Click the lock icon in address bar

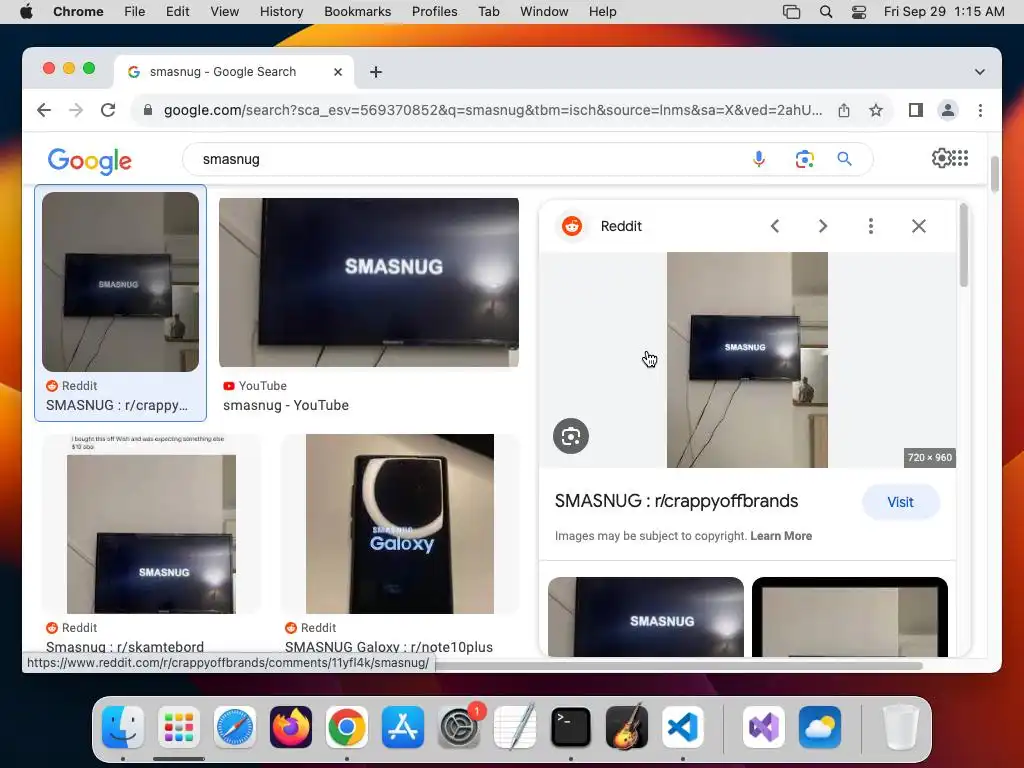pyautogui.click(x=148, y=110)
